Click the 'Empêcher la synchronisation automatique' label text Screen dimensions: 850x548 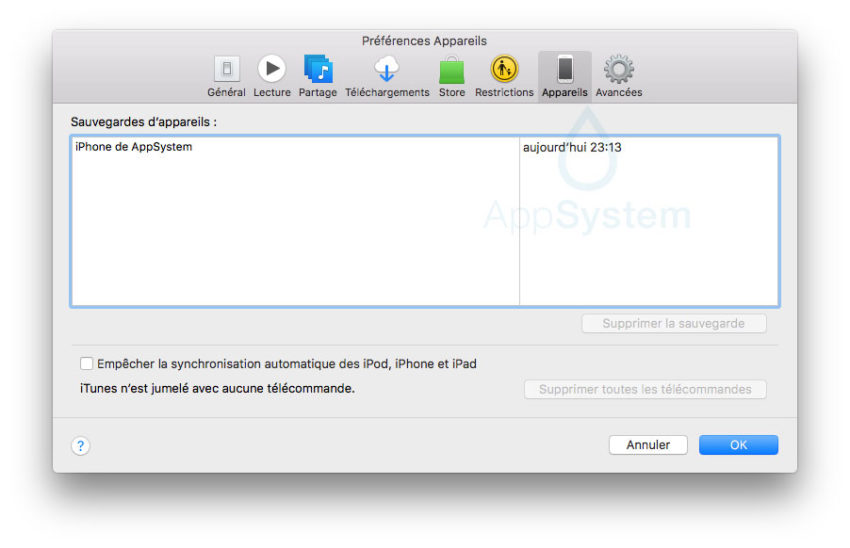click(x=286, y=364)
